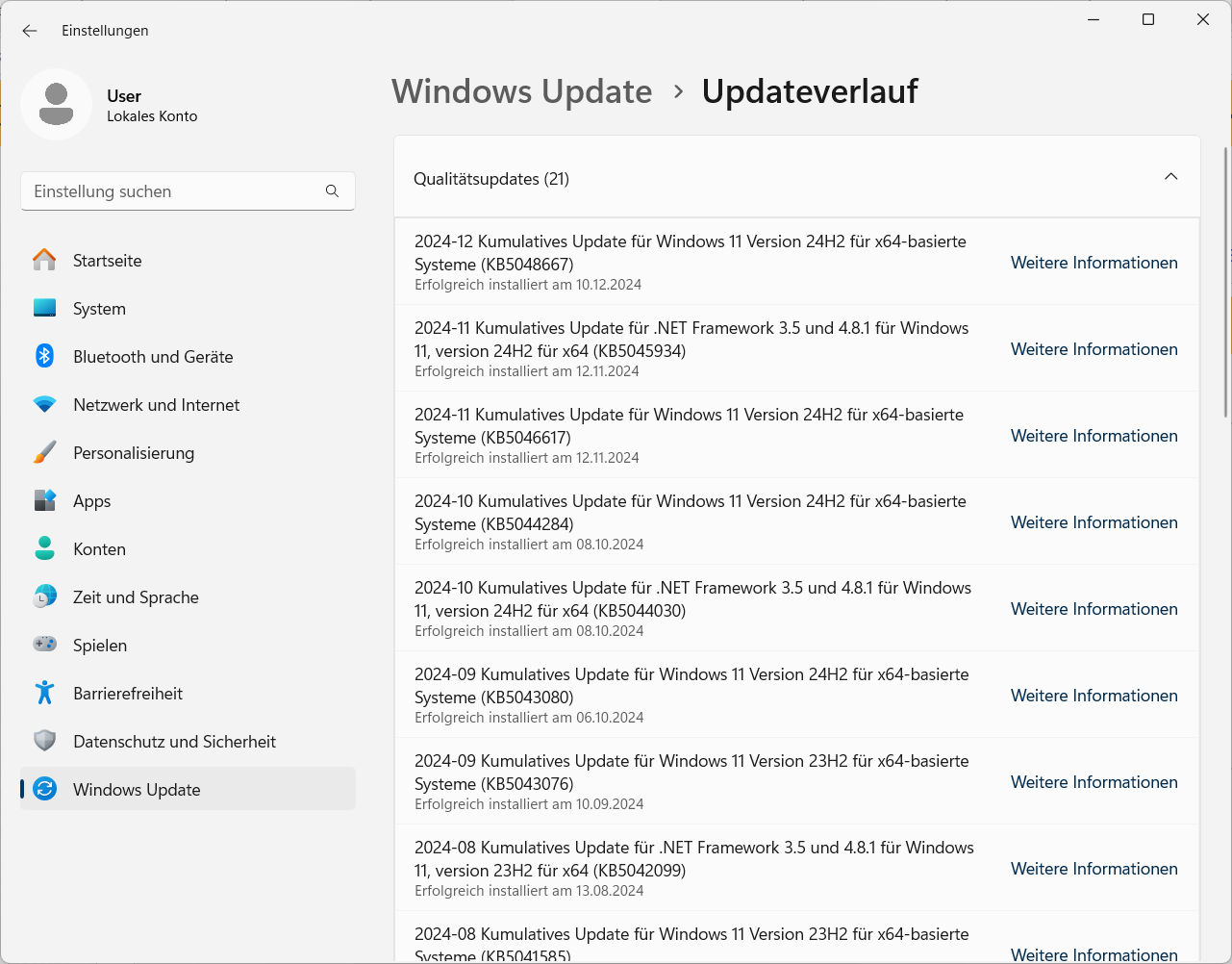
Task: Click the Apps icon in sidebar
Action: (44, 501)
